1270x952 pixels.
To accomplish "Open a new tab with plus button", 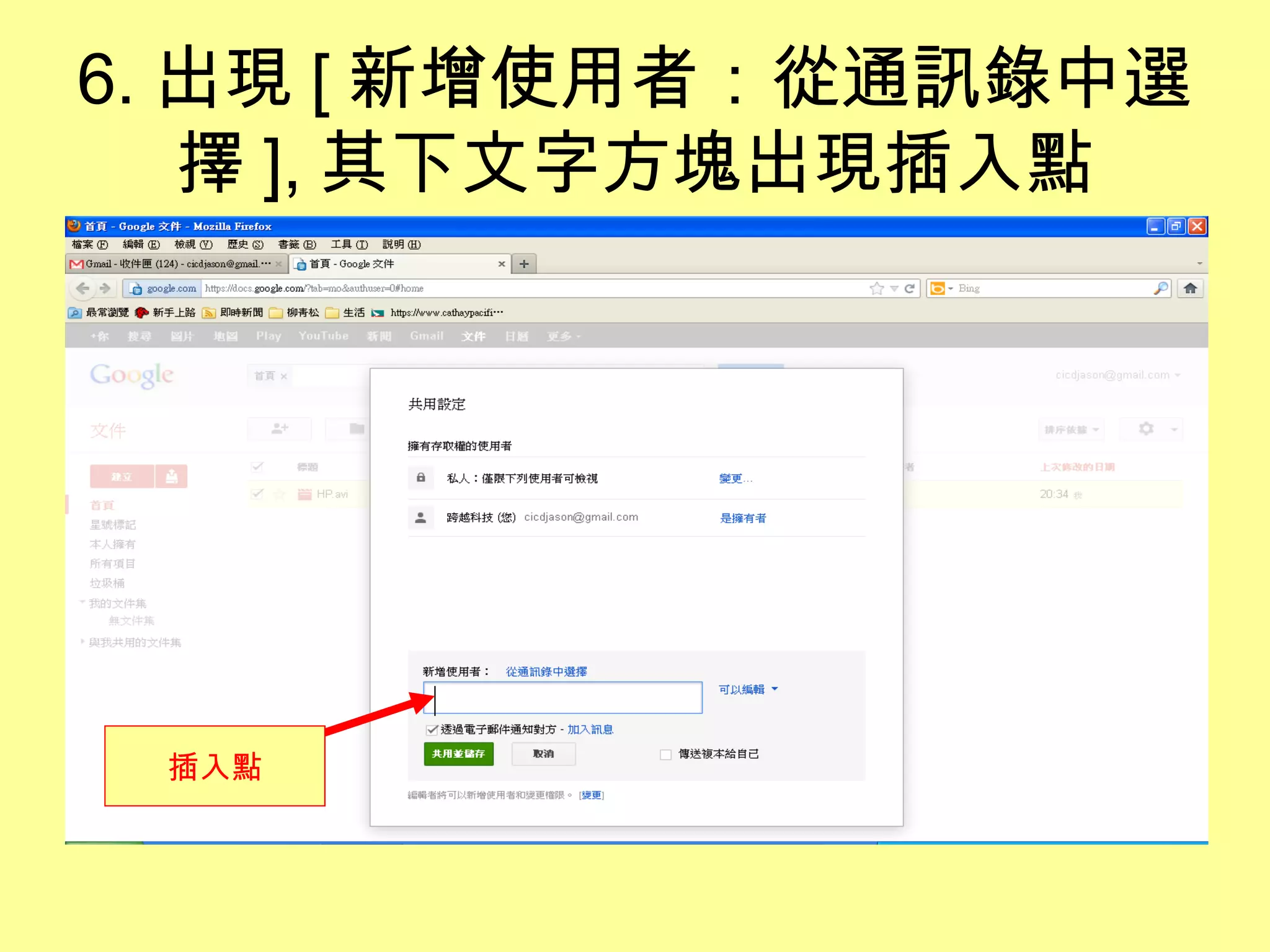I will click(x=524, y=264).
